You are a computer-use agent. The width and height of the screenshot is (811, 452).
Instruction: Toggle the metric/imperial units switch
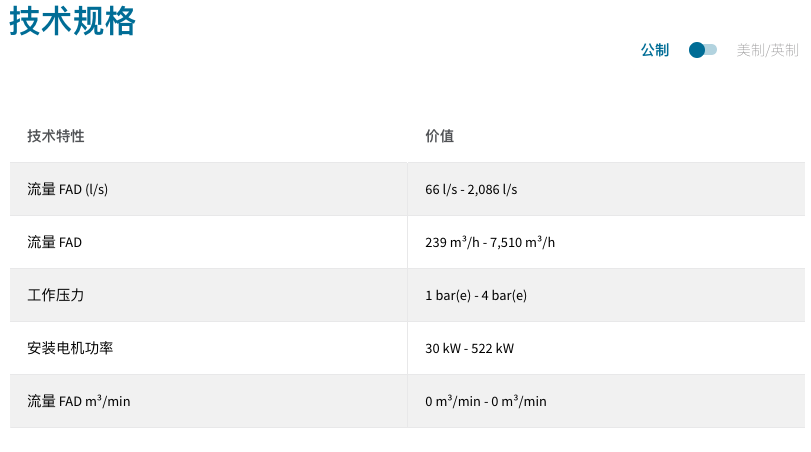(703, 50)
